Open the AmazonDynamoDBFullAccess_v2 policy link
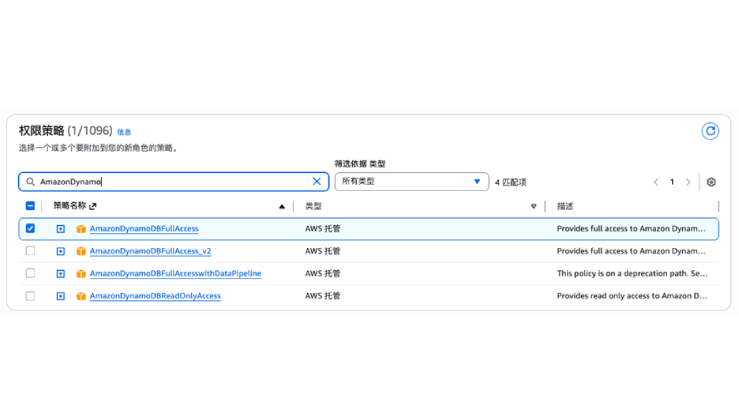 click(x=150, y=251)
